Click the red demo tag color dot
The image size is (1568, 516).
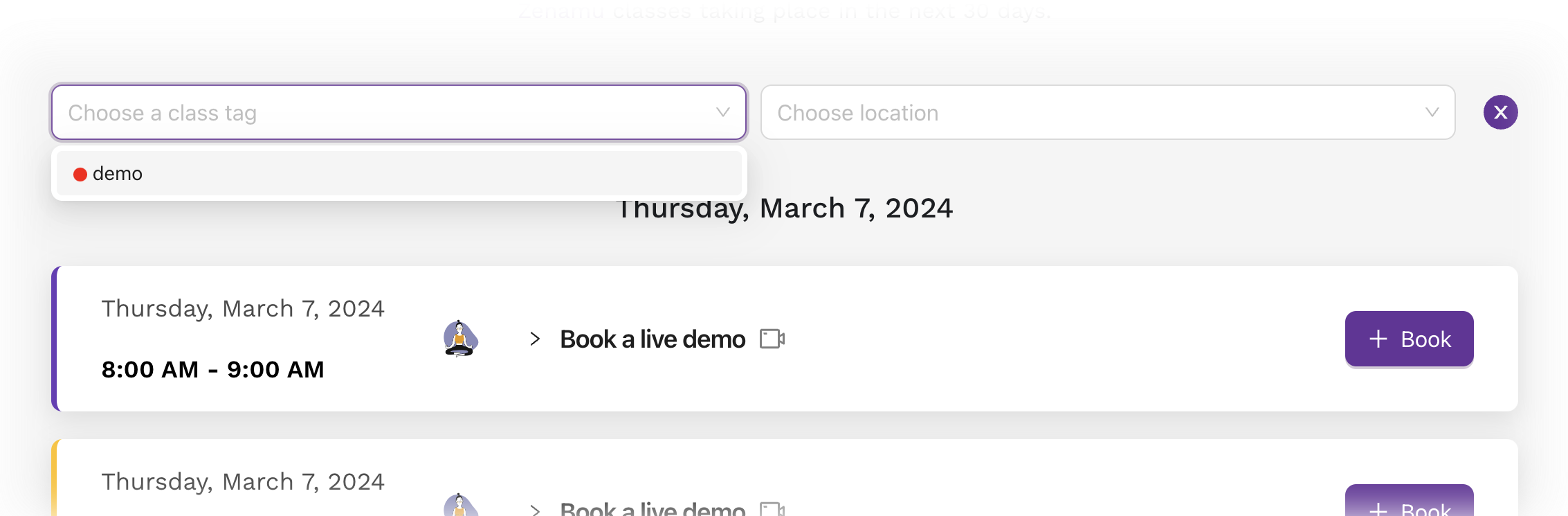click(80, 174)
